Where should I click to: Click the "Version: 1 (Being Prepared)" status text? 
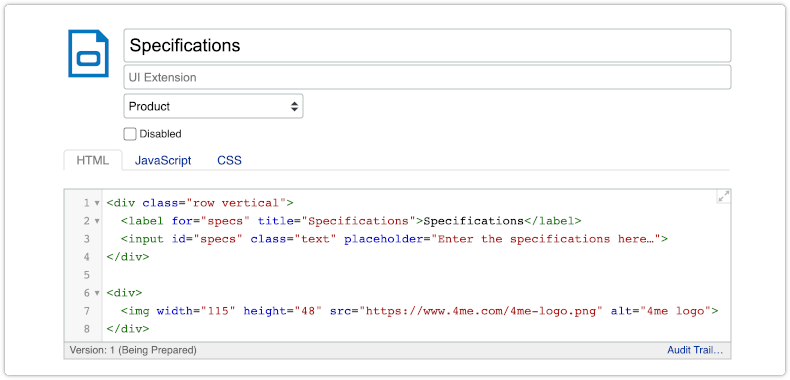click(133, 350)
